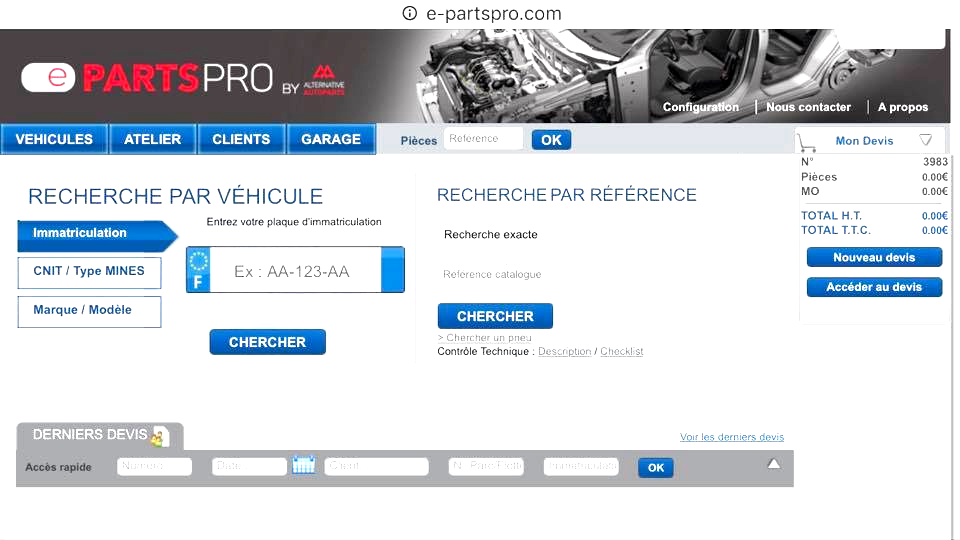Open the Contrôle Technique Checklist link

coord(621,351)
